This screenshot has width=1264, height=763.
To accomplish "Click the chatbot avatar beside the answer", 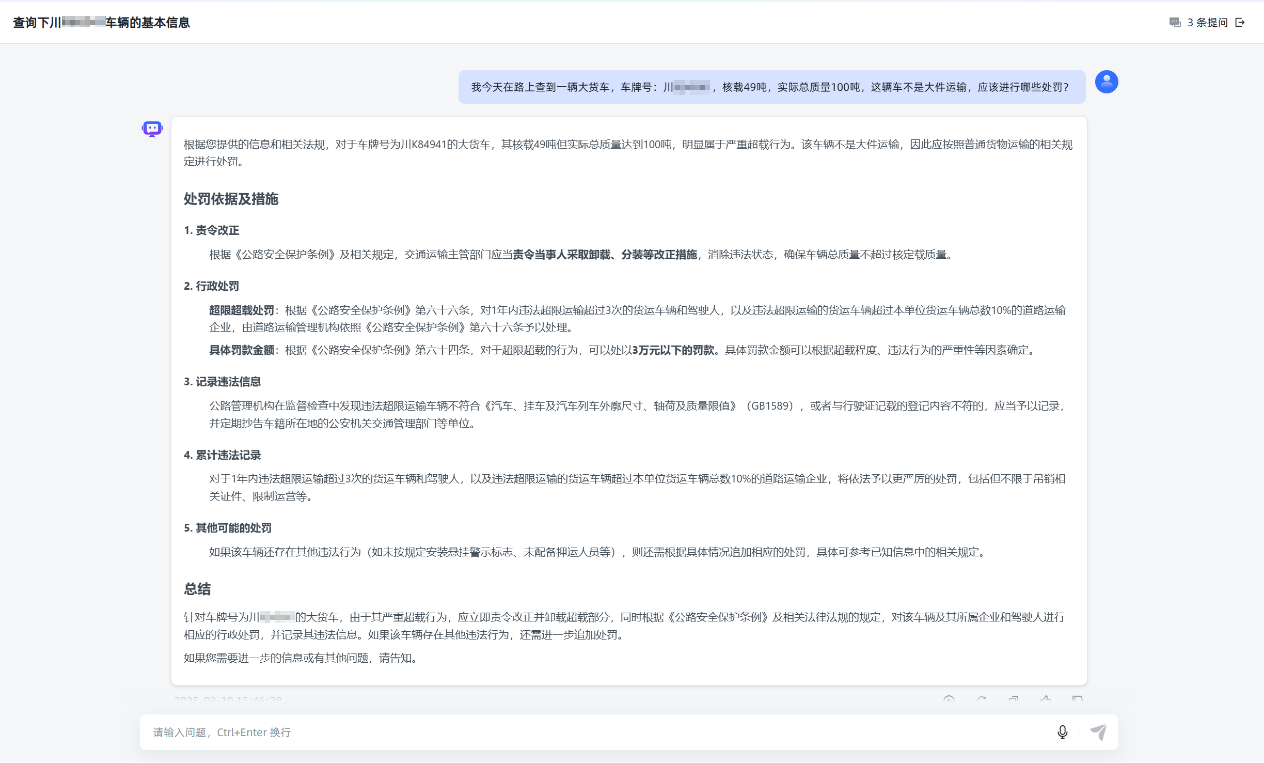I will (152, 128).
